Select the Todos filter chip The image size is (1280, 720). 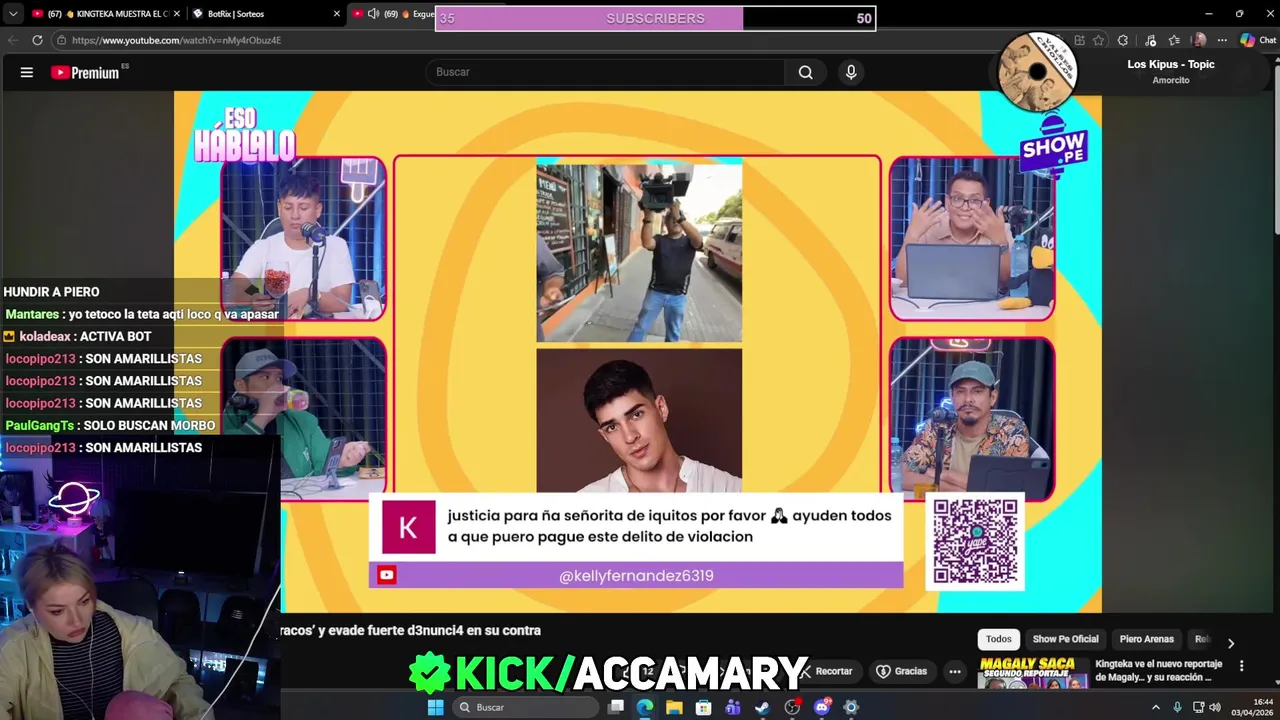[x=998, y=639]
